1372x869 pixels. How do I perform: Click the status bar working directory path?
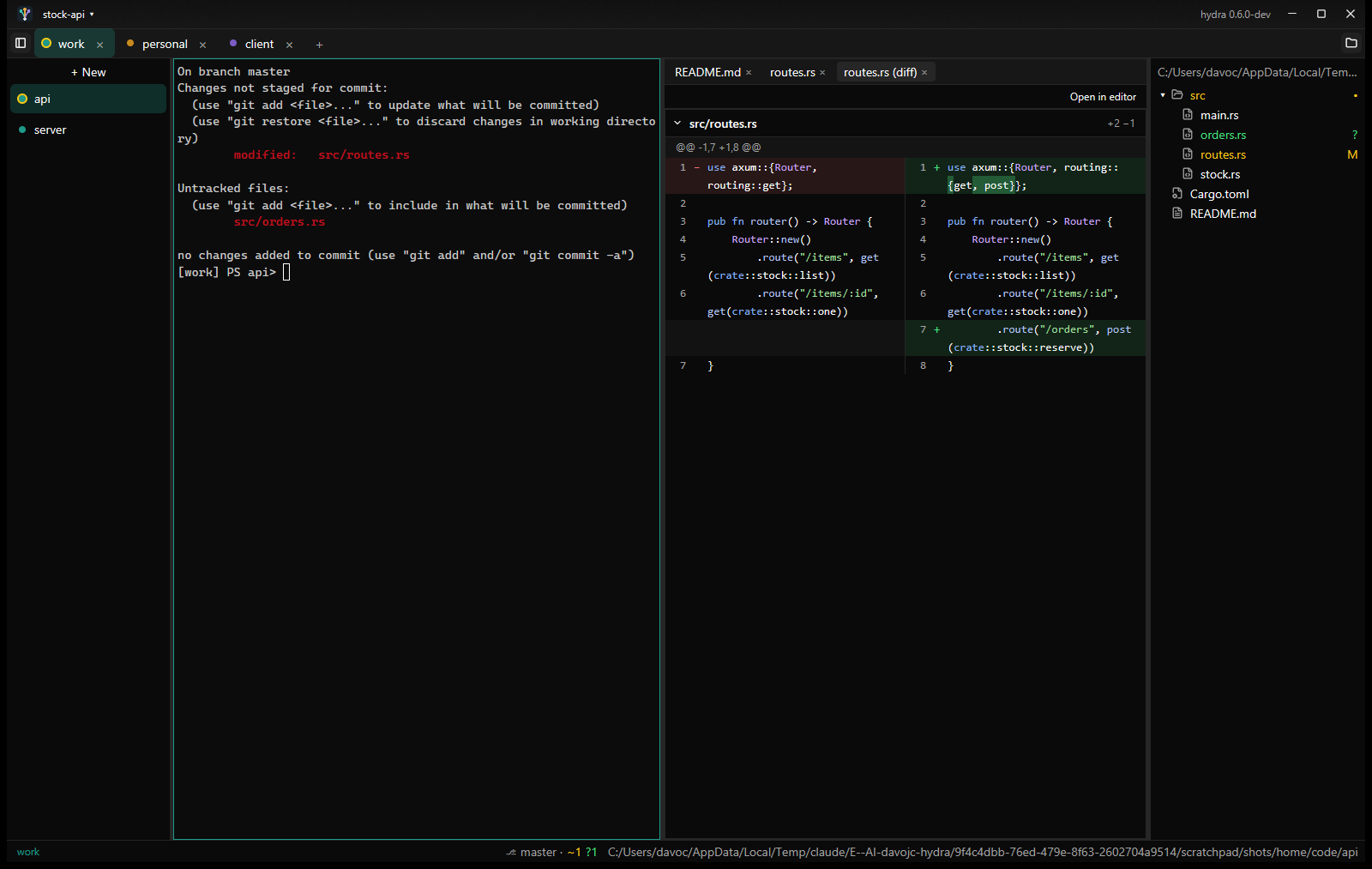(x=983, y=852)
